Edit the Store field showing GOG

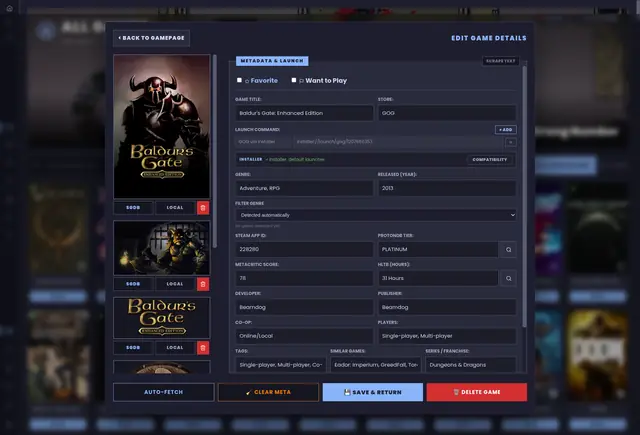pyautogui.click(x=447, y=113)
